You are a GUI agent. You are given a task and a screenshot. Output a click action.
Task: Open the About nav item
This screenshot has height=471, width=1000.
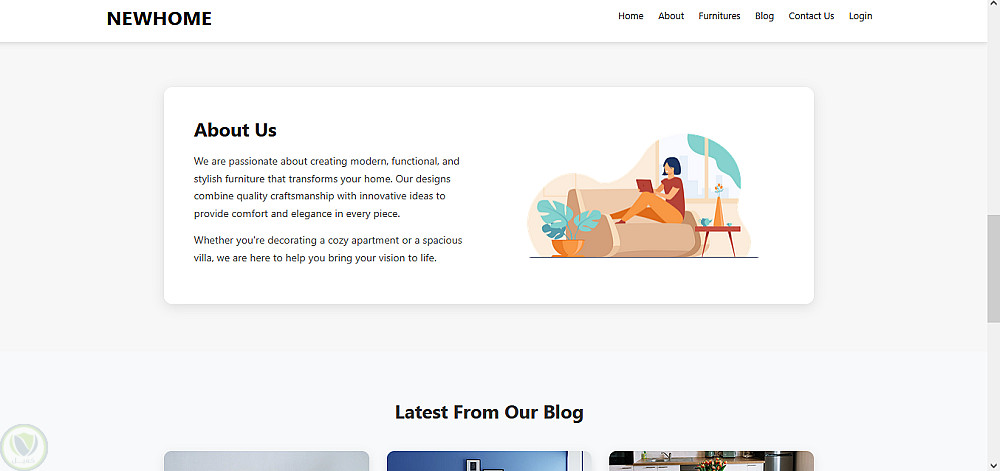coord(671,16)
